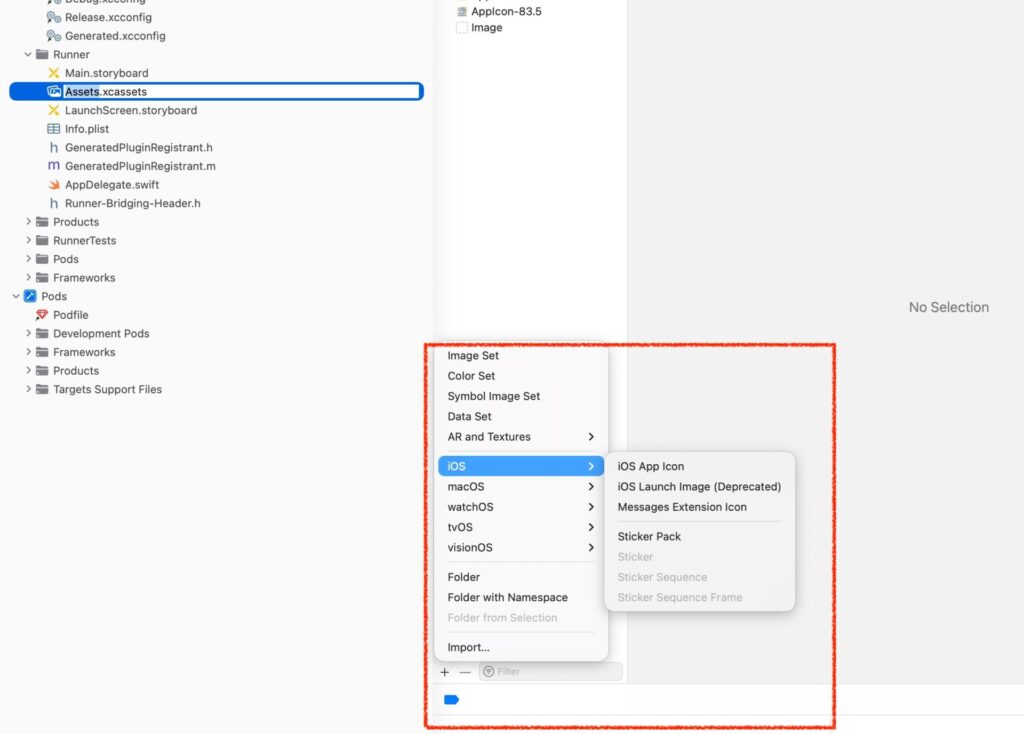The width and height of the screenshot is (1024, 734).
Task: Select Sticker Pack option
Action: click(x=649, y=537)
